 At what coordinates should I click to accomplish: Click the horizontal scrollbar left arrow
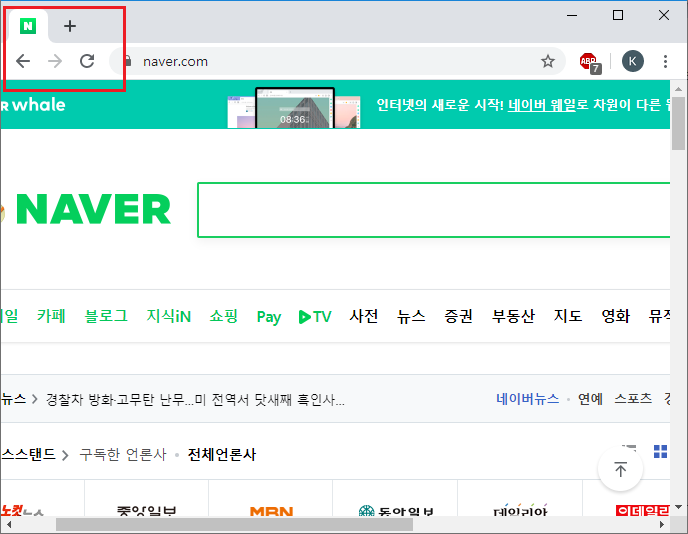click(9, 524)
